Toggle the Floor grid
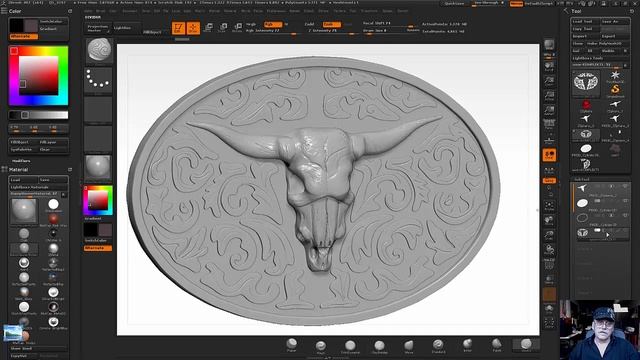This screenshot has height=360, width=640. tap(549, 140)
